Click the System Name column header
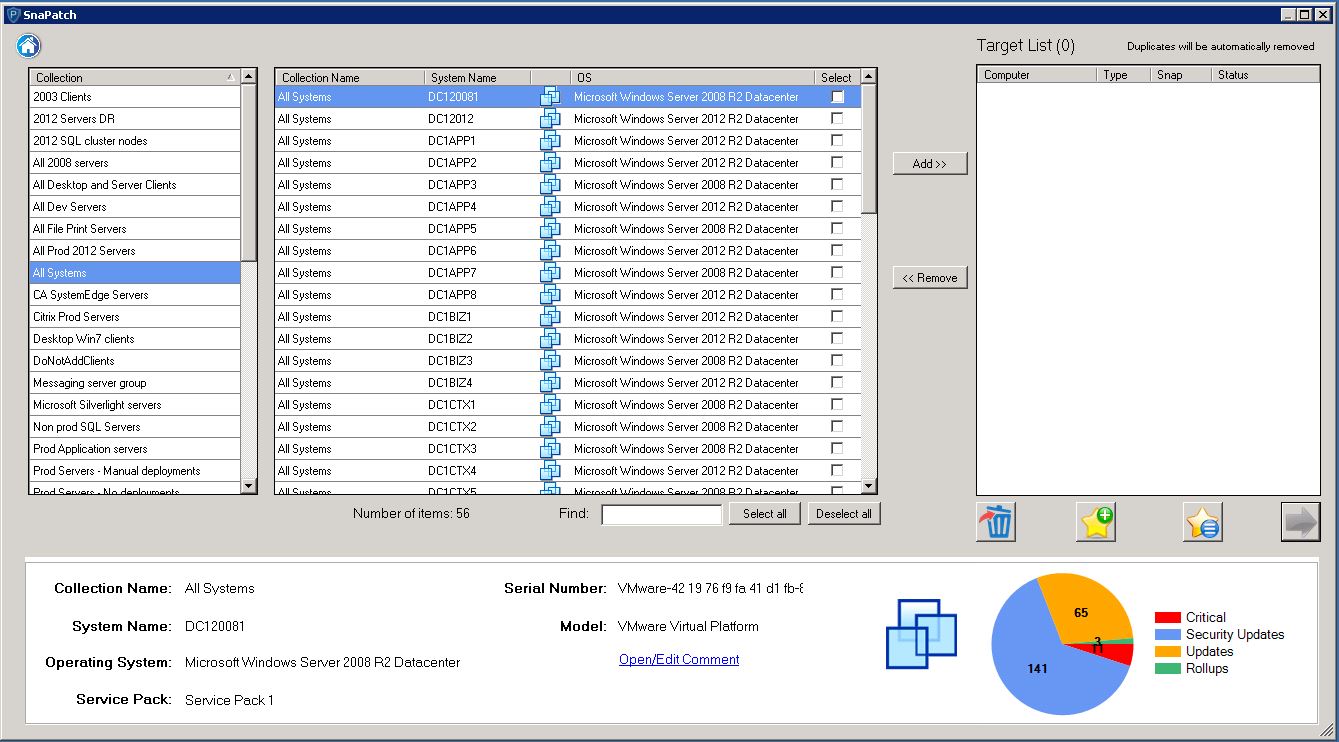Viewport: 1339px width, 742px height. tap(478, 77)
